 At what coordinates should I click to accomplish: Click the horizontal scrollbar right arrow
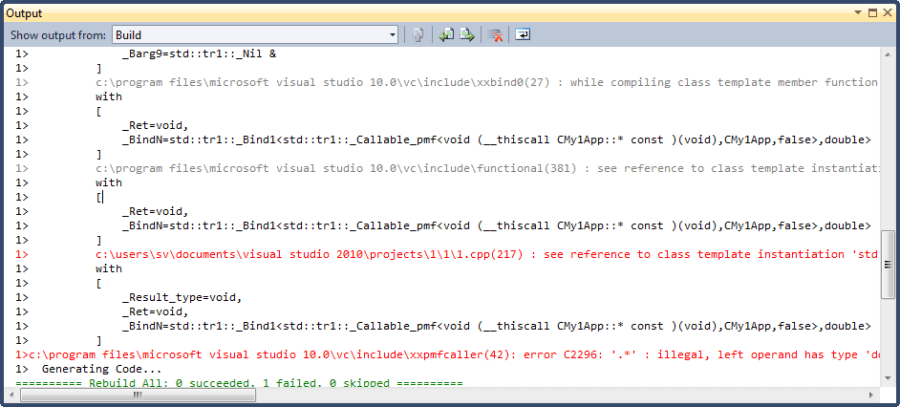coord(871,395)
